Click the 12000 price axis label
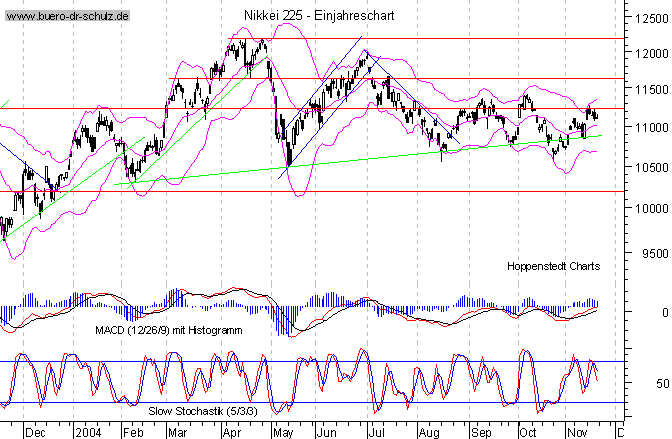 (649, 55)
